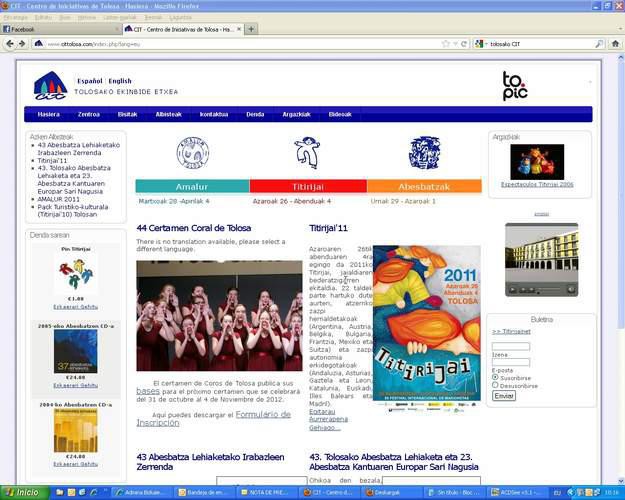Viewport: 625px width, 500px height.
Task: Switch to the Facebook tab
Action: point(60,29)
